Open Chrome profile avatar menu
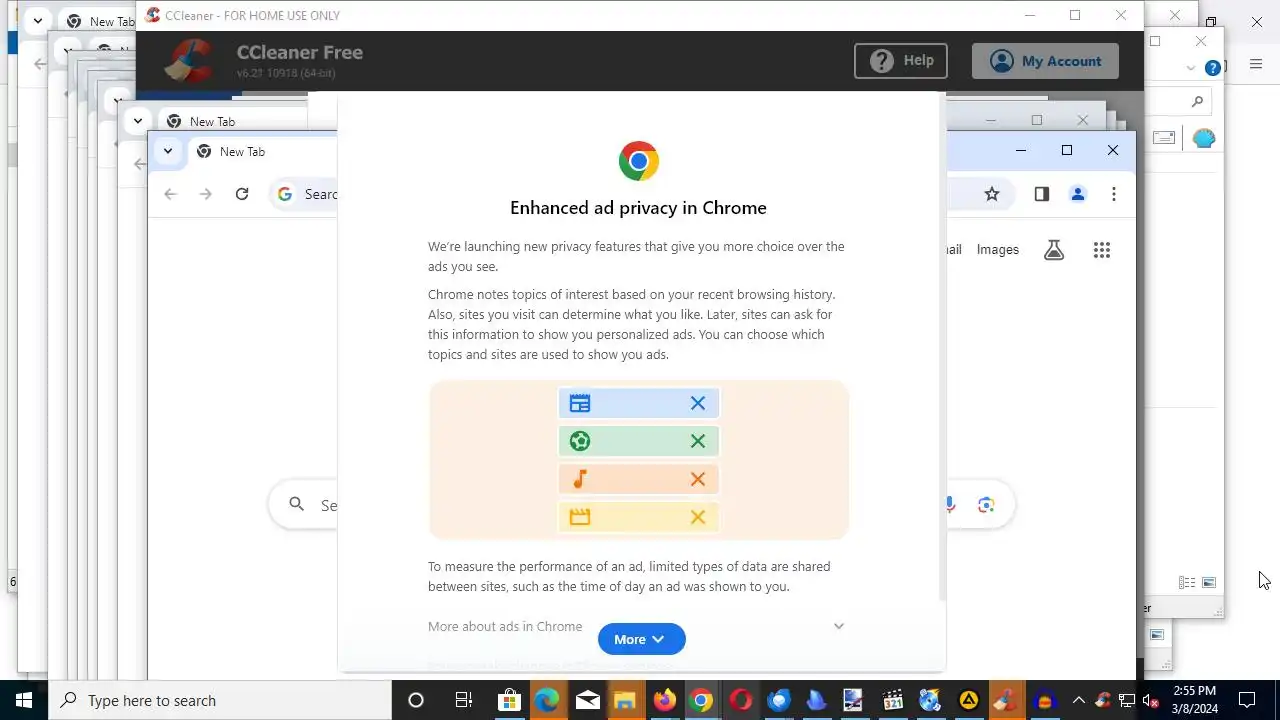The image size is (1280, 720). click(x=1078, y=194)
